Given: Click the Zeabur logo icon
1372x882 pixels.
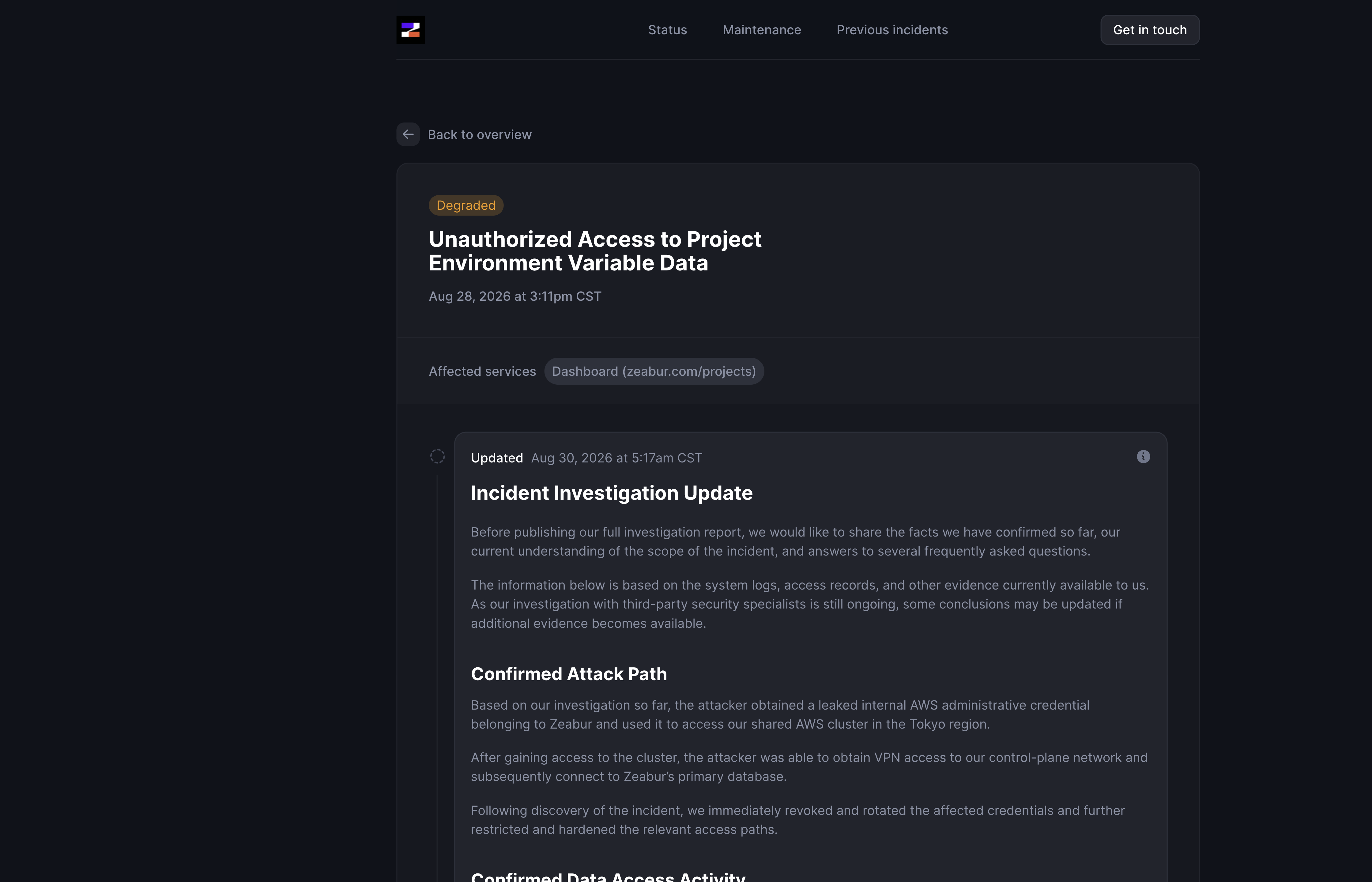Looking at the screenshot, I should click(x=411, y=30).
